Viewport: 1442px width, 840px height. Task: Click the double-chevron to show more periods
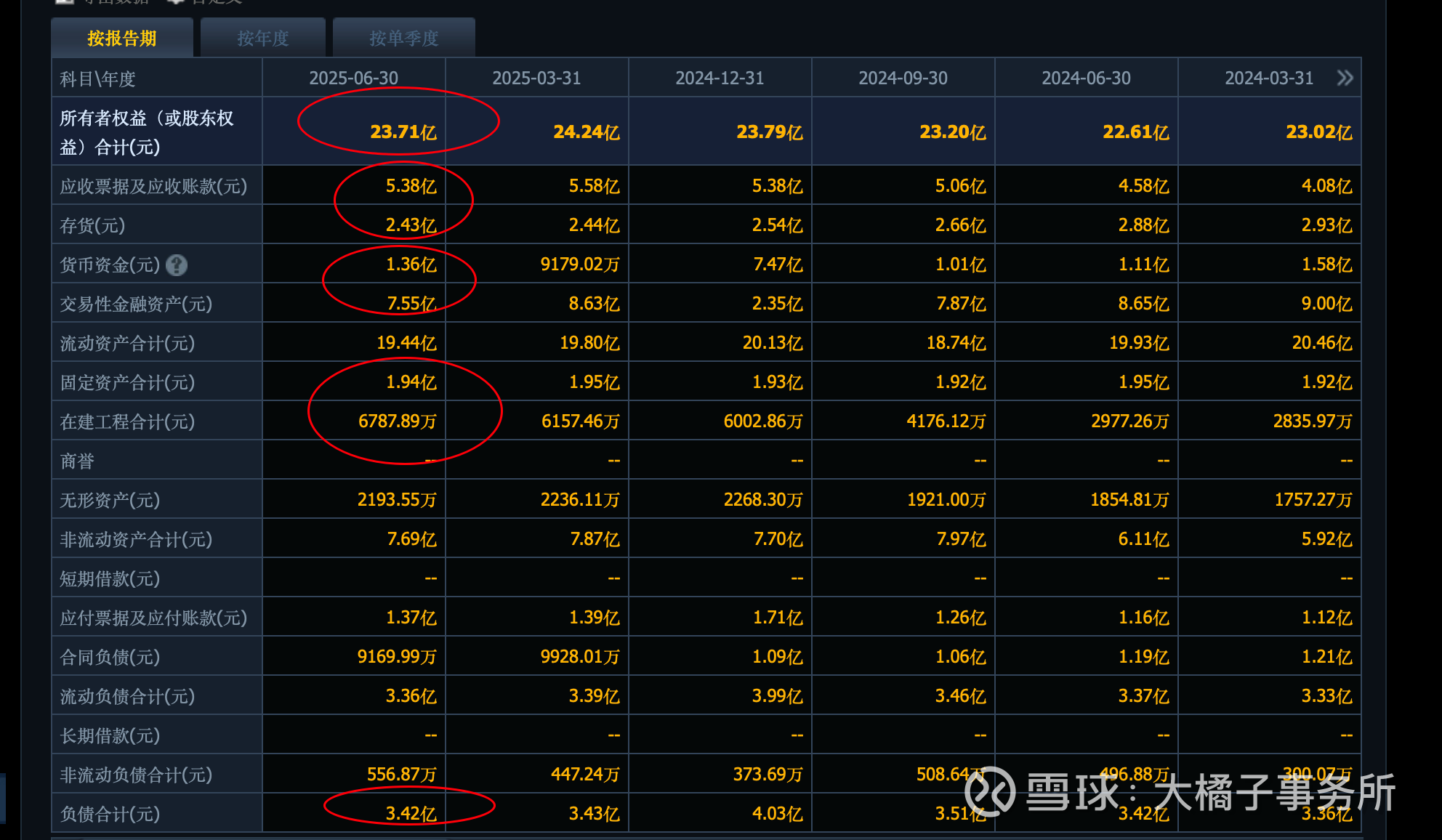[x=1345, y=78]
